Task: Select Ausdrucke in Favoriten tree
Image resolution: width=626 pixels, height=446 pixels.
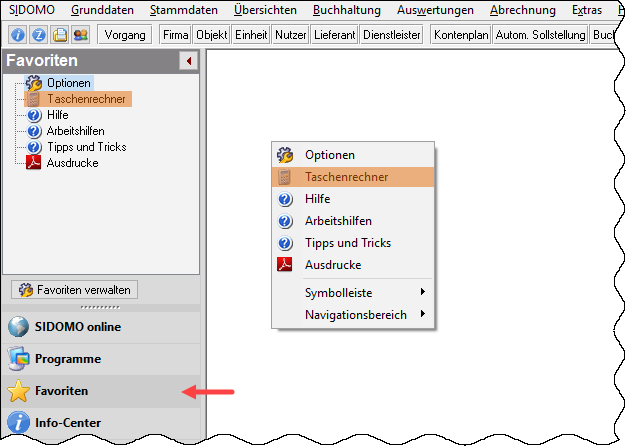Action: (72, 163)
